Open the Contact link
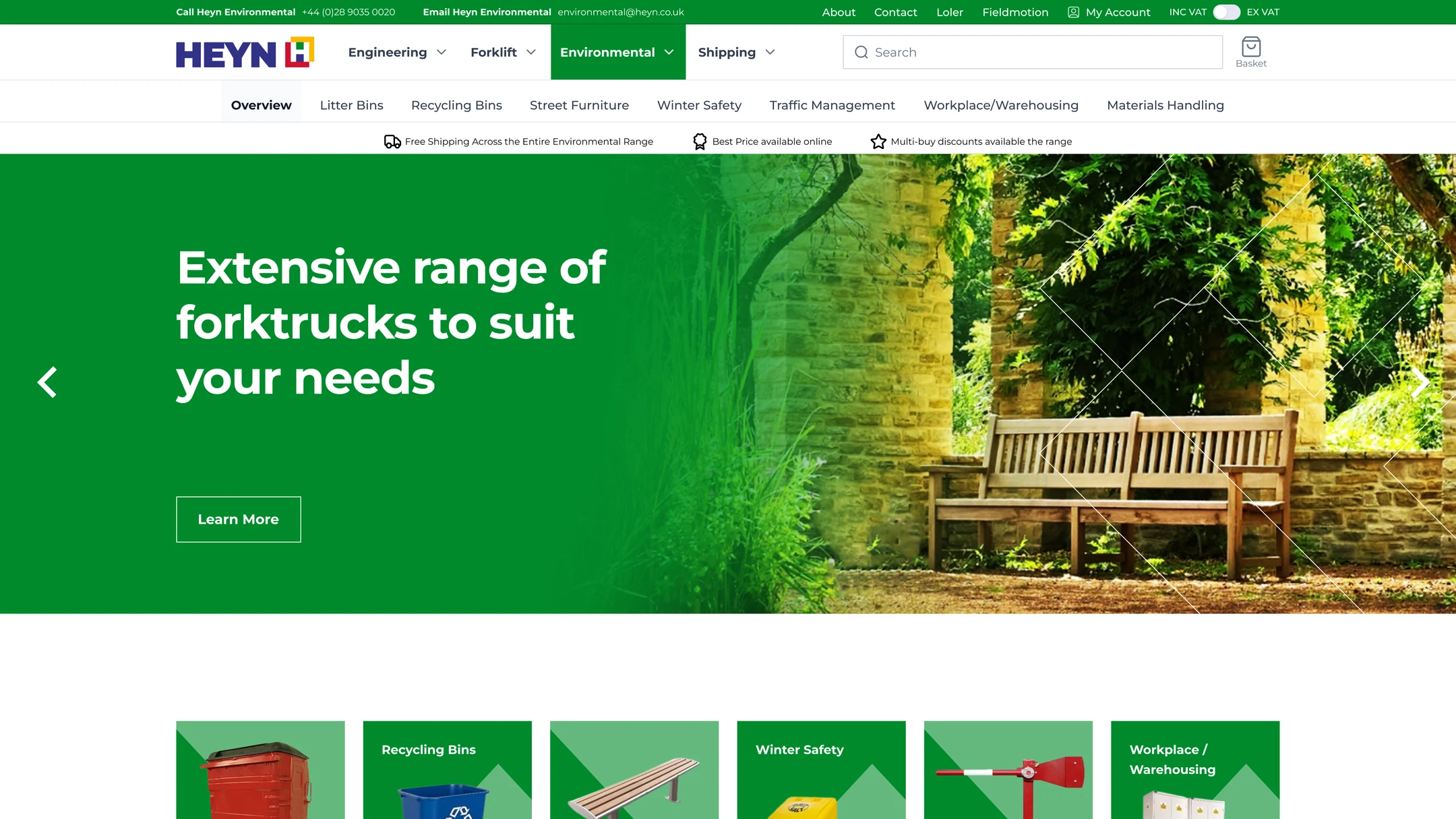This screenshot has height=819, width=1456. [895, 12]
